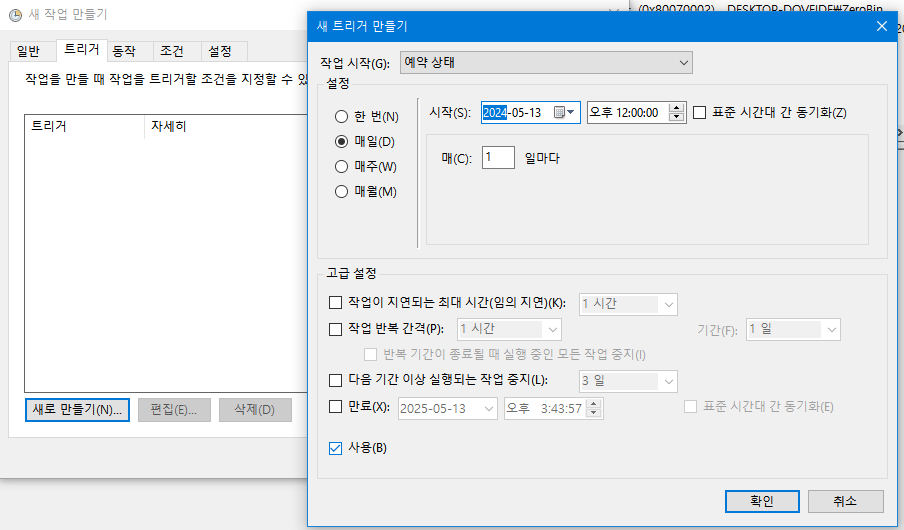904x530 pixels.
Task: Toggle expiration 표준 시간대 간 동기화(E) checkbox
Action: point(690,407)
